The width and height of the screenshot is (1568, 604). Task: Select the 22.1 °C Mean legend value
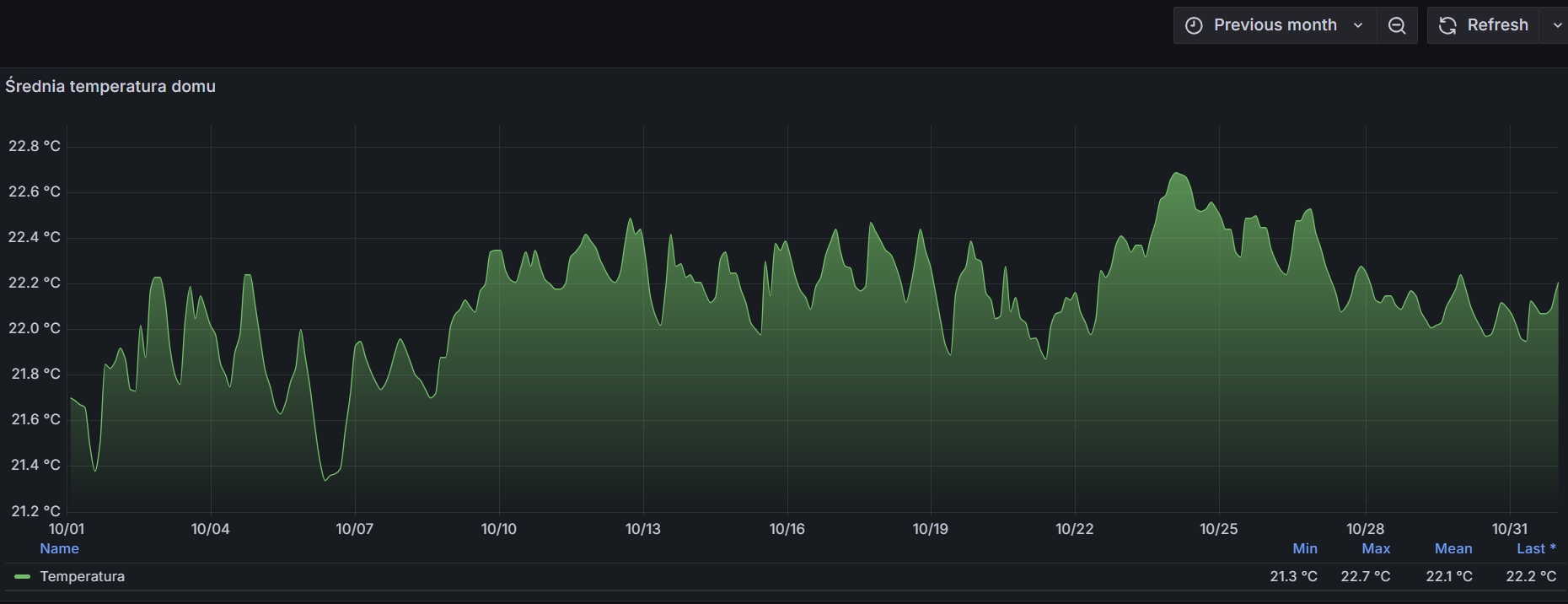pos(1449,577)
